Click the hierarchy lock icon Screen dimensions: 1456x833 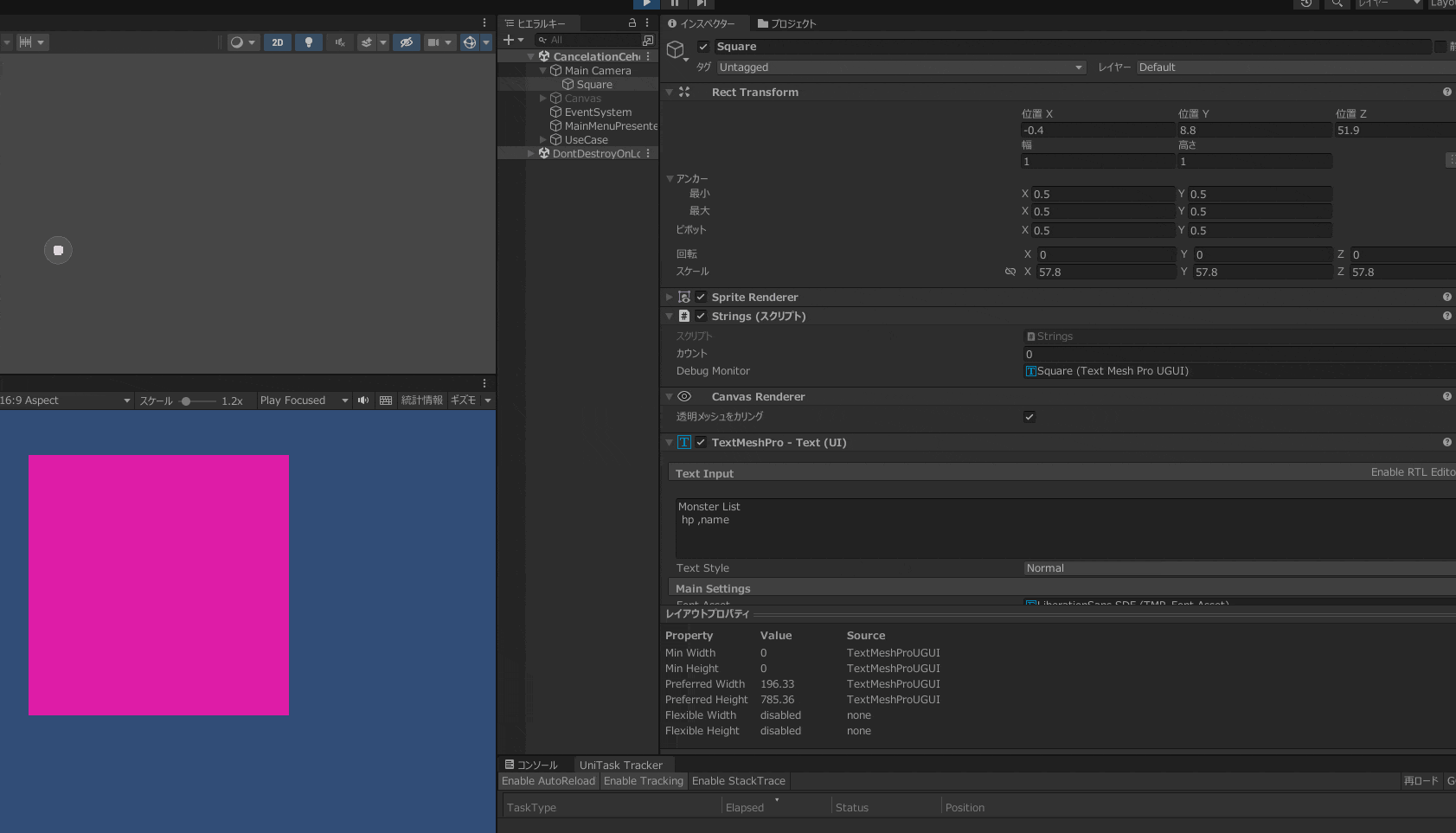pos(632,23)
